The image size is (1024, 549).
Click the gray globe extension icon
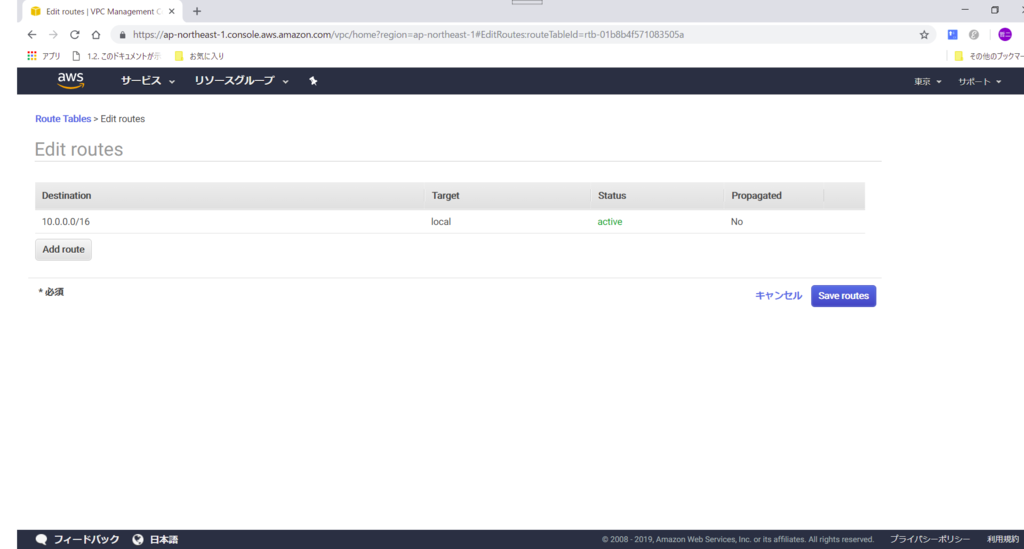pyautogui.click(x=974, y=35)
